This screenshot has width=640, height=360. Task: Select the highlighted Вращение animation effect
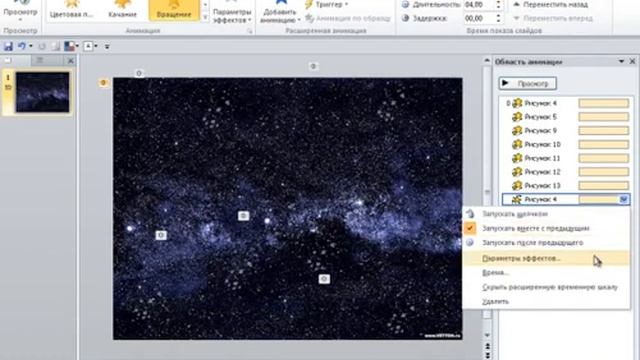174,10
